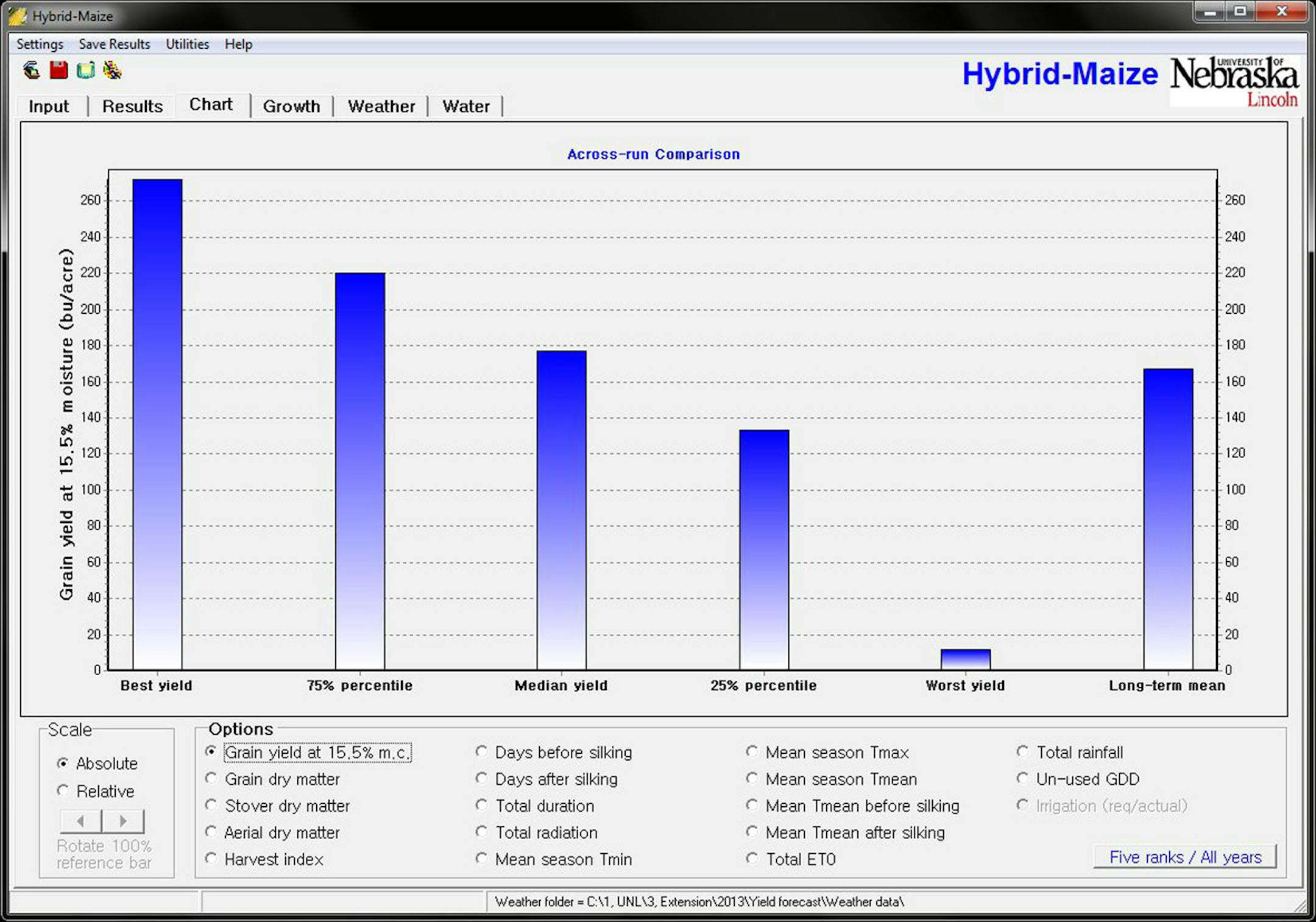Click the 'Best yield' x-axis label
Viewport: 1316px width, 922px height.
157,686
